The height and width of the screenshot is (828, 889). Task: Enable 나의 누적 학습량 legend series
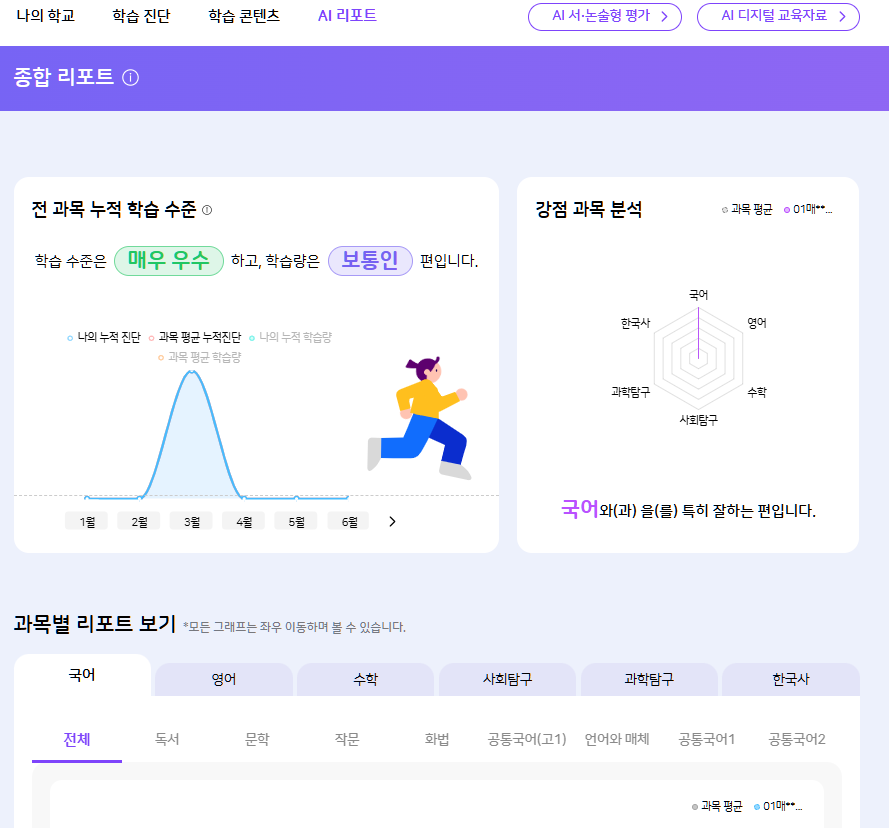point(289,338)
